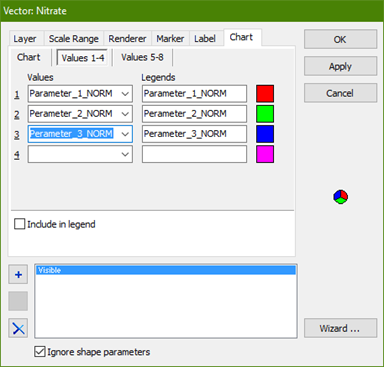This screenshot has width=384, height=367.
Task: Click the pie chart preview symbol
Action: click(x=340, y=197)
